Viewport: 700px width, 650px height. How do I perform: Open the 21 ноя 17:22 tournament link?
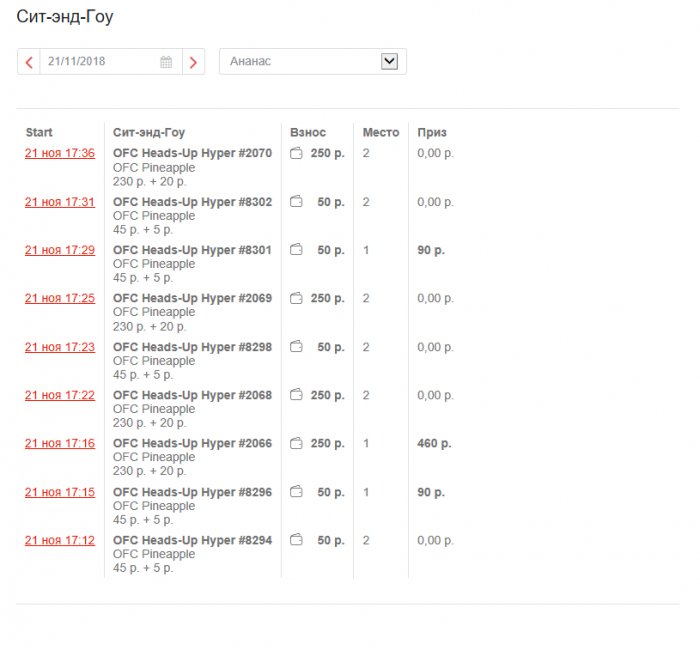[x=60, y=395]
